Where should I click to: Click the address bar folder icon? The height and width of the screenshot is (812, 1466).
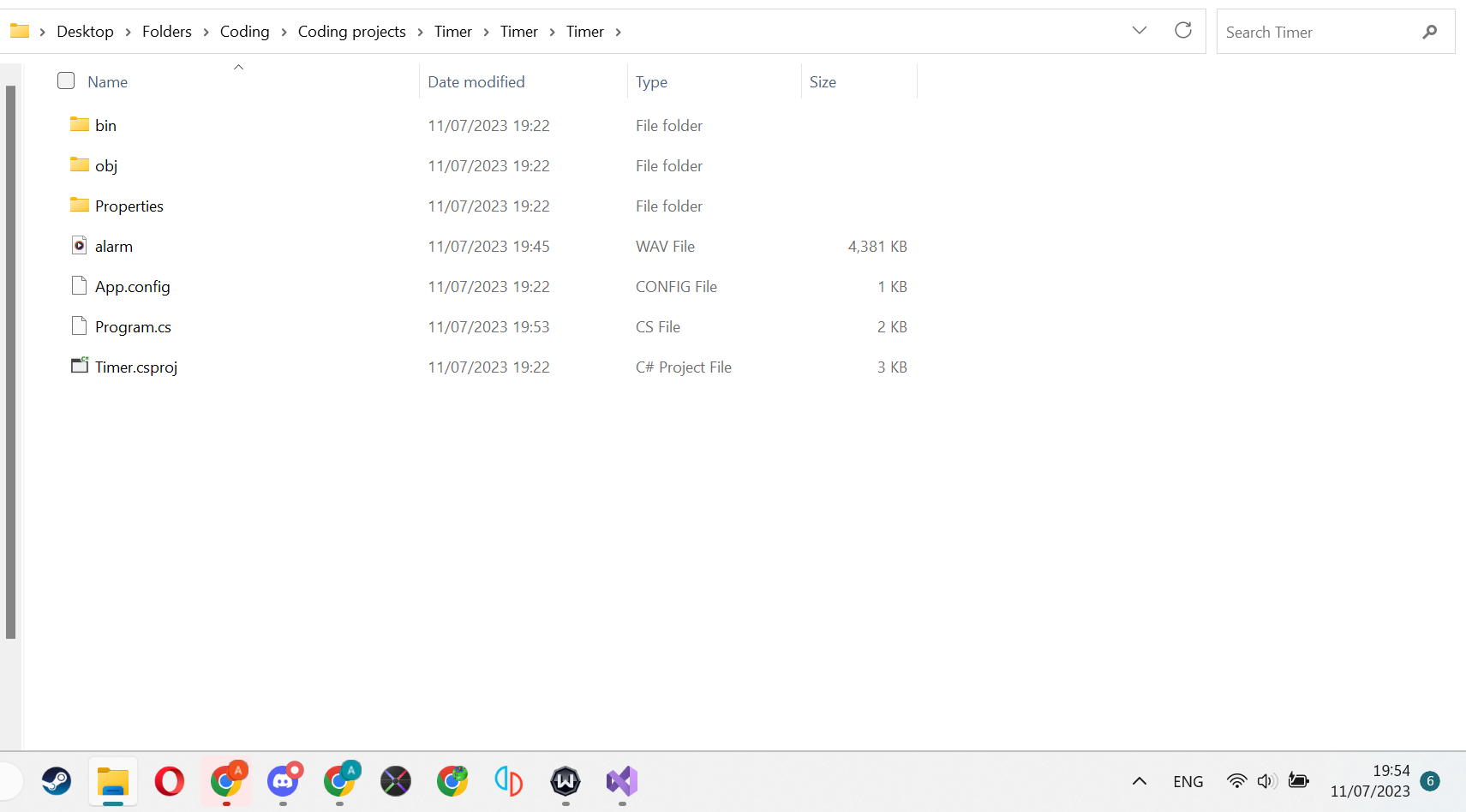click(x=20, y=31)
